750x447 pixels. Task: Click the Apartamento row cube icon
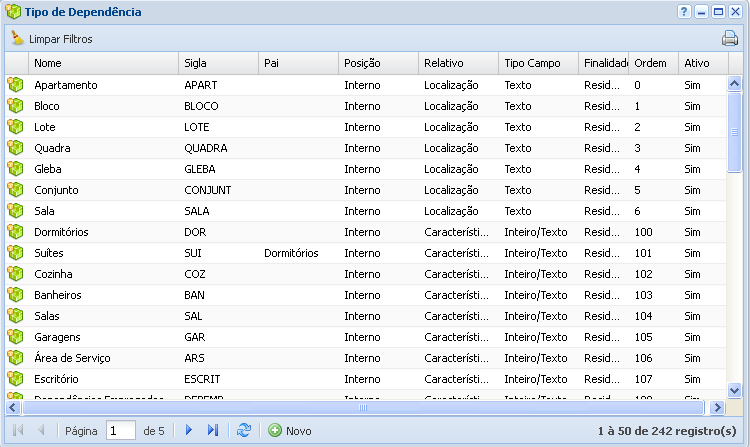[15, 85]
